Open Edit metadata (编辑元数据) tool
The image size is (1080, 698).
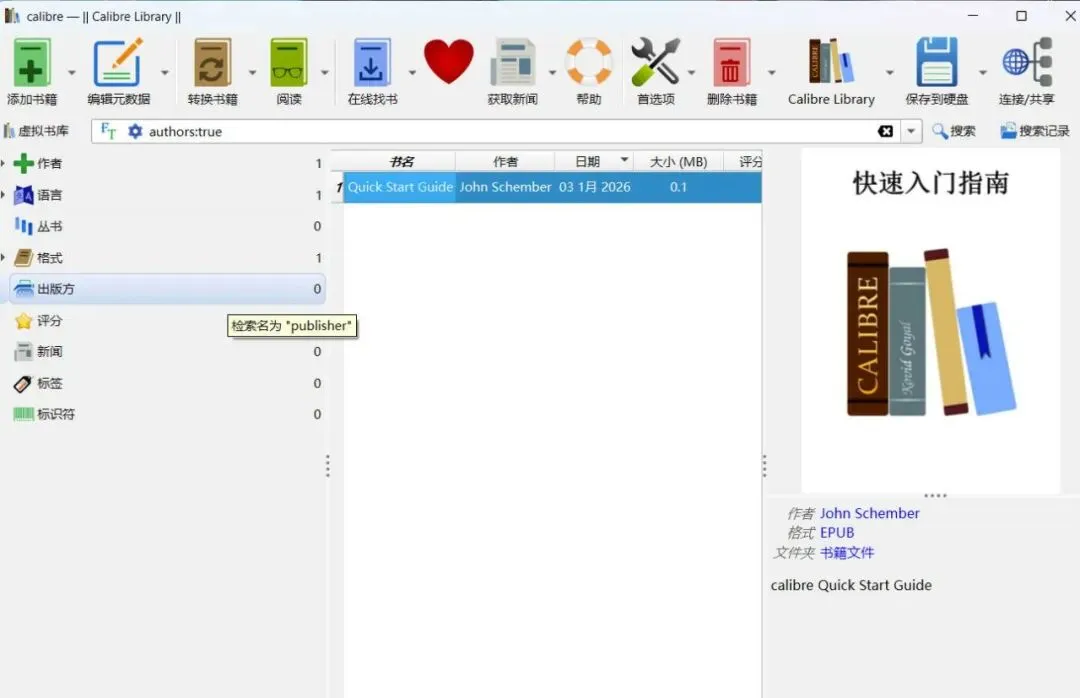point(118,63)
